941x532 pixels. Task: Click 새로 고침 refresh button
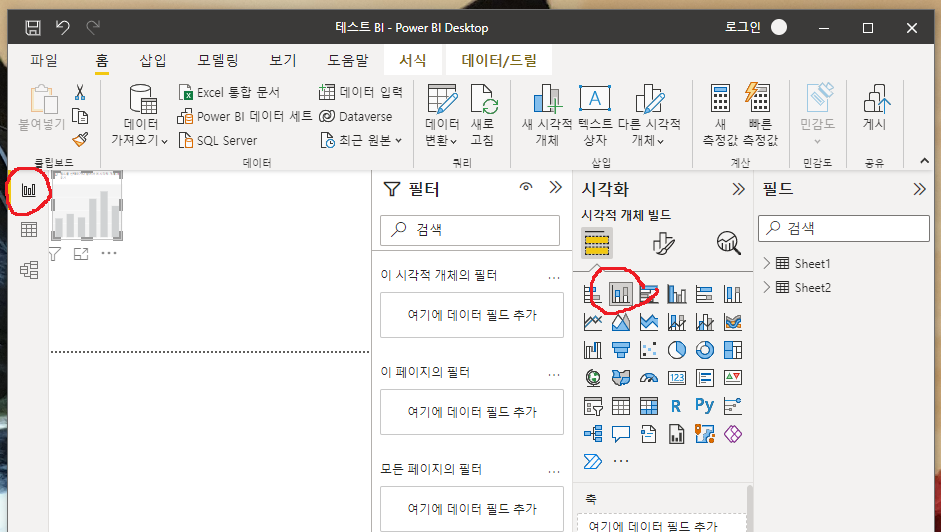(483, 115)
